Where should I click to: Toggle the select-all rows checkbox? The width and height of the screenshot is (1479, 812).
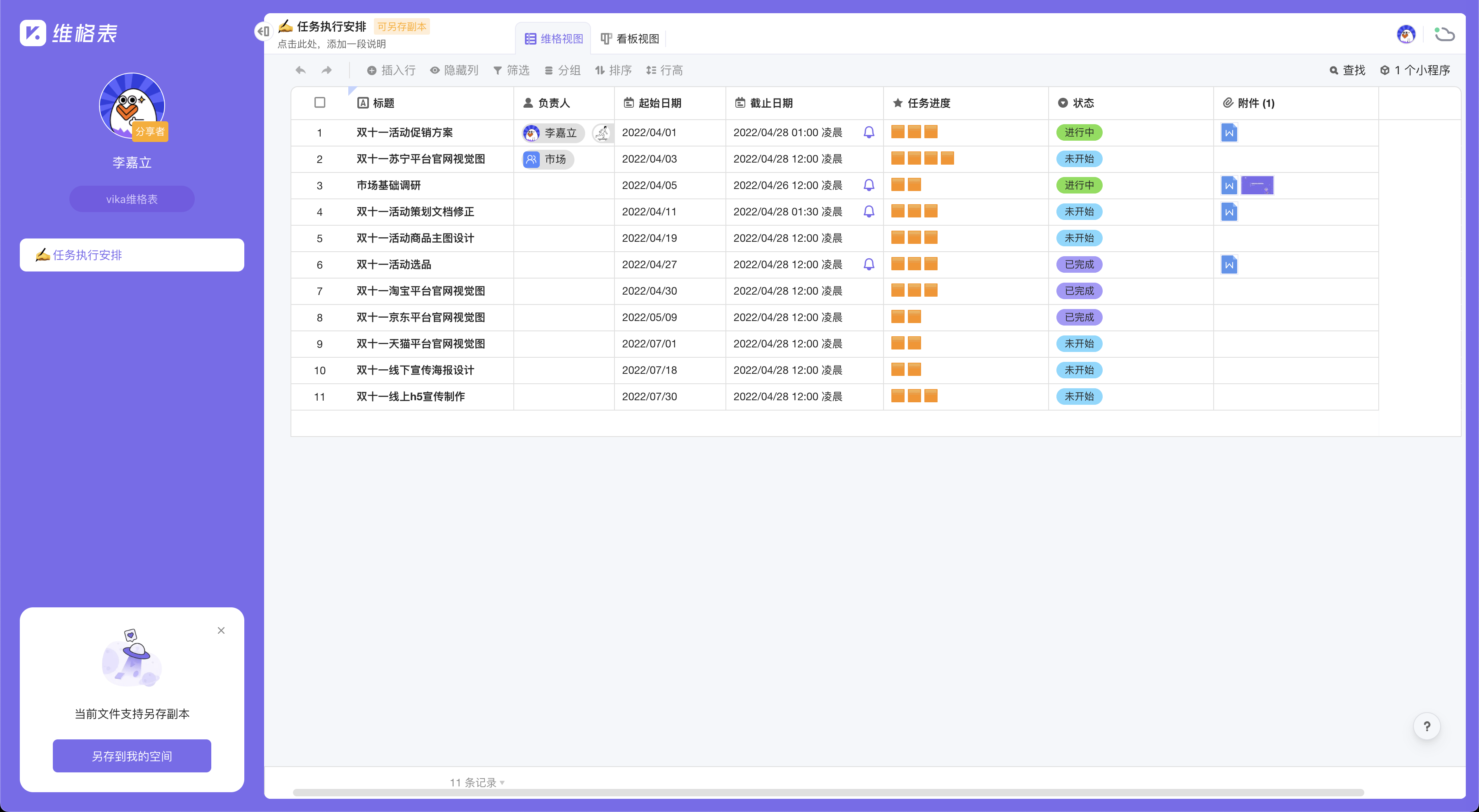tap(320, 103)
